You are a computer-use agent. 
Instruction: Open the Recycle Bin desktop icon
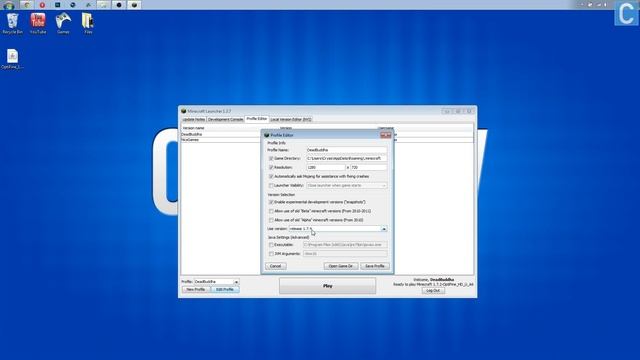click(12, 23)
